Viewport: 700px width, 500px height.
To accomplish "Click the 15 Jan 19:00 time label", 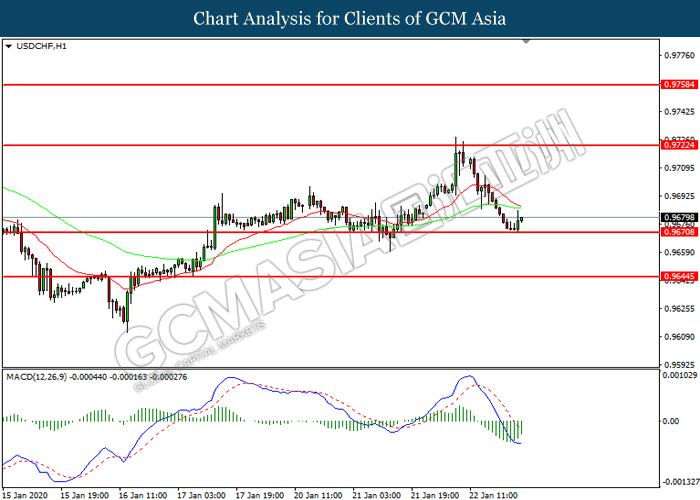I will coord(84,495).
